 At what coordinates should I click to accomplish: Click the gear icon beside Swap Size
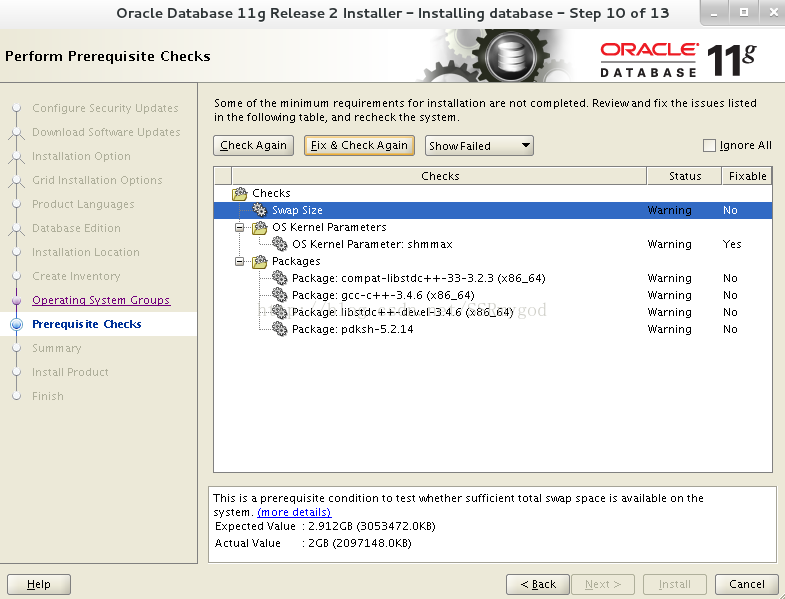[259, 210]
